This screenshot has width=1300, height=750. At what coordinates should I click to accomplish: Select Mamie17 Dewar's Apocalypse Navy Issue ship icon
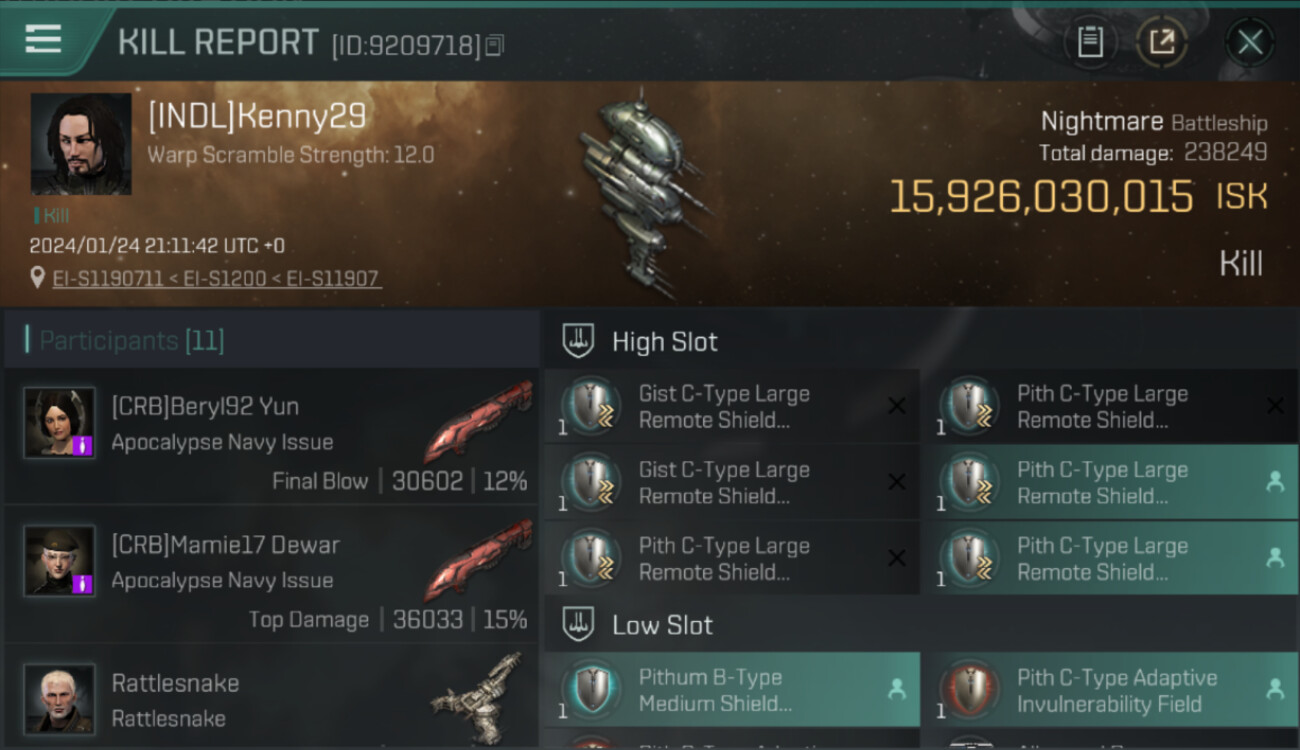click(478, 559)
